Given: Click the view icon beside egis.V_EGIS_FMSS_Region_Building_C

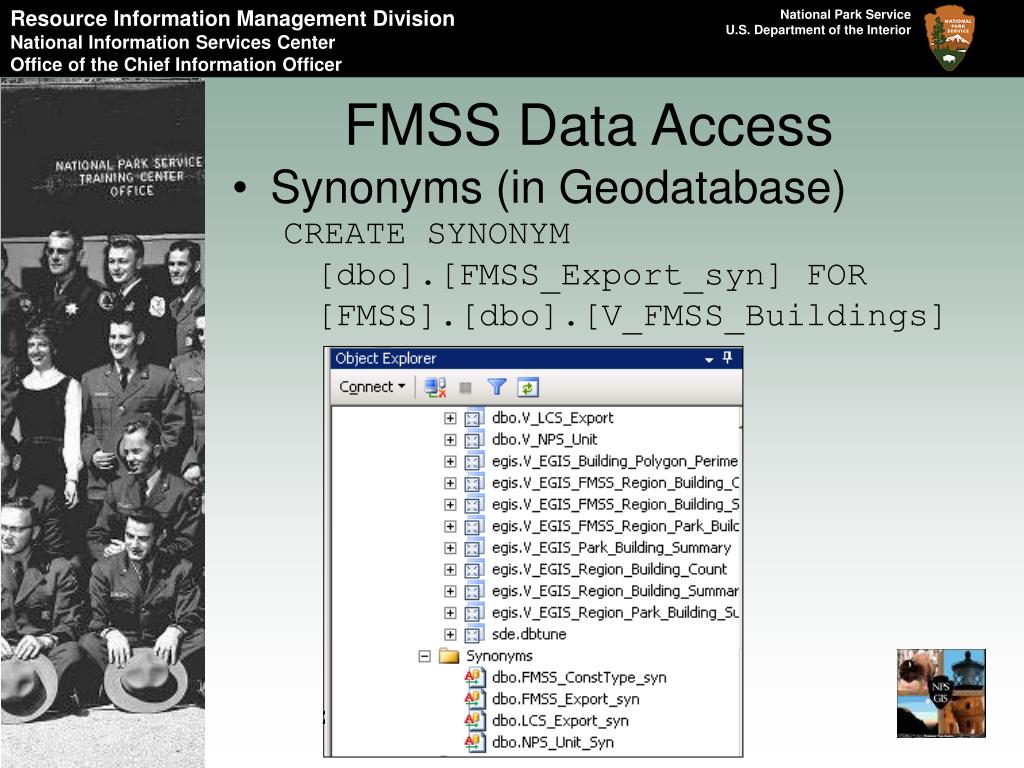Looking at the screenshot, I should point(473,483).
